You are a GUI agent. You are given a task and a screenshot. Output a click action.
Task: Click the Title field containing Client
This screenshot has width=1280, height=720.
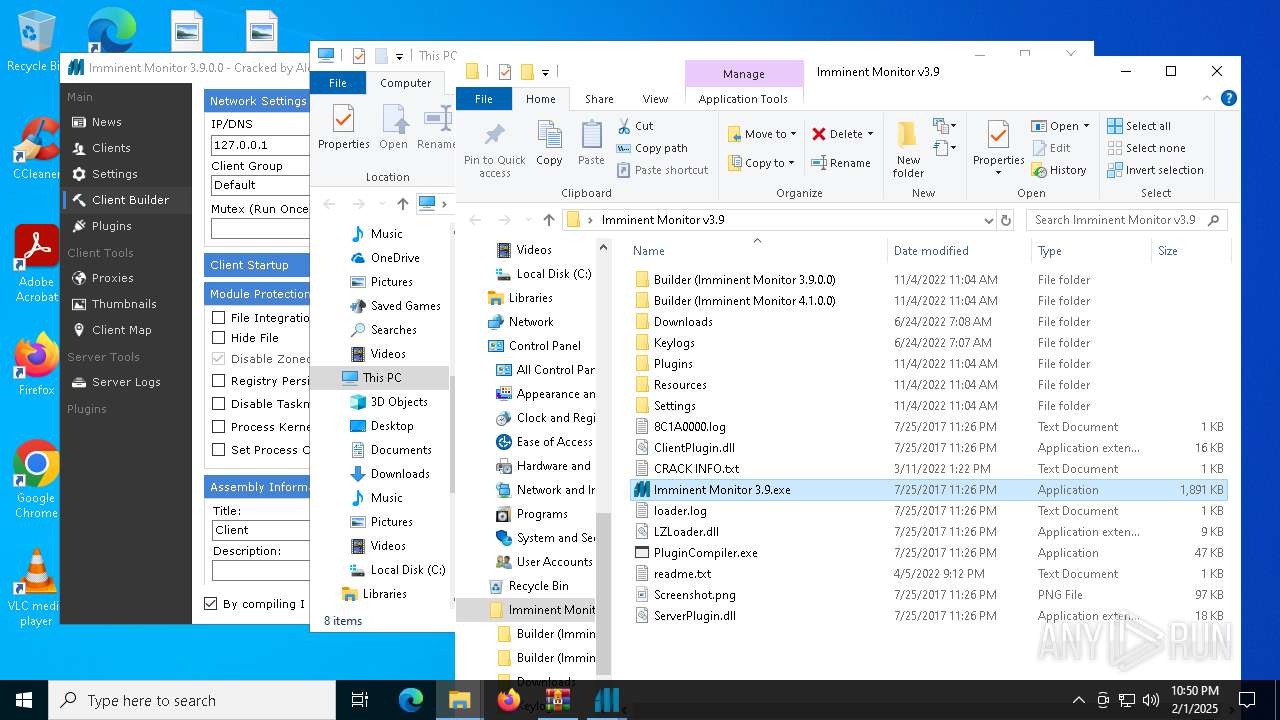pyautogui.click(x=260, y=530)
